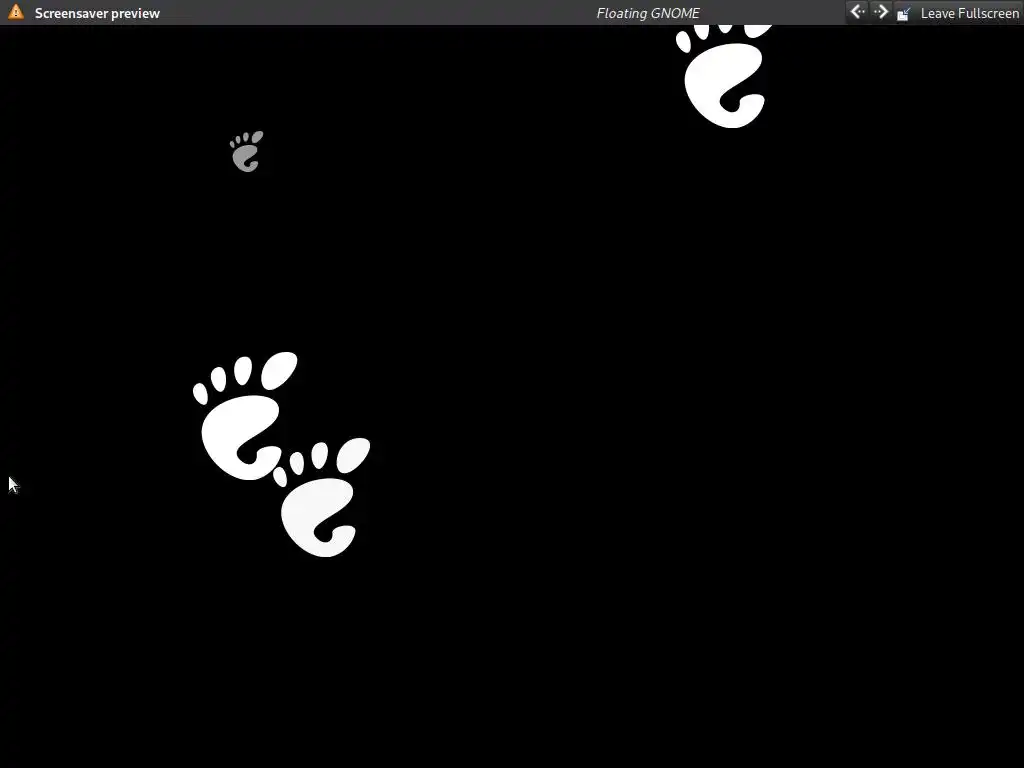Screen dimensions: 1024x768
Task: Click the Floating GNOME theme name
Action: [x=648, y=13]
